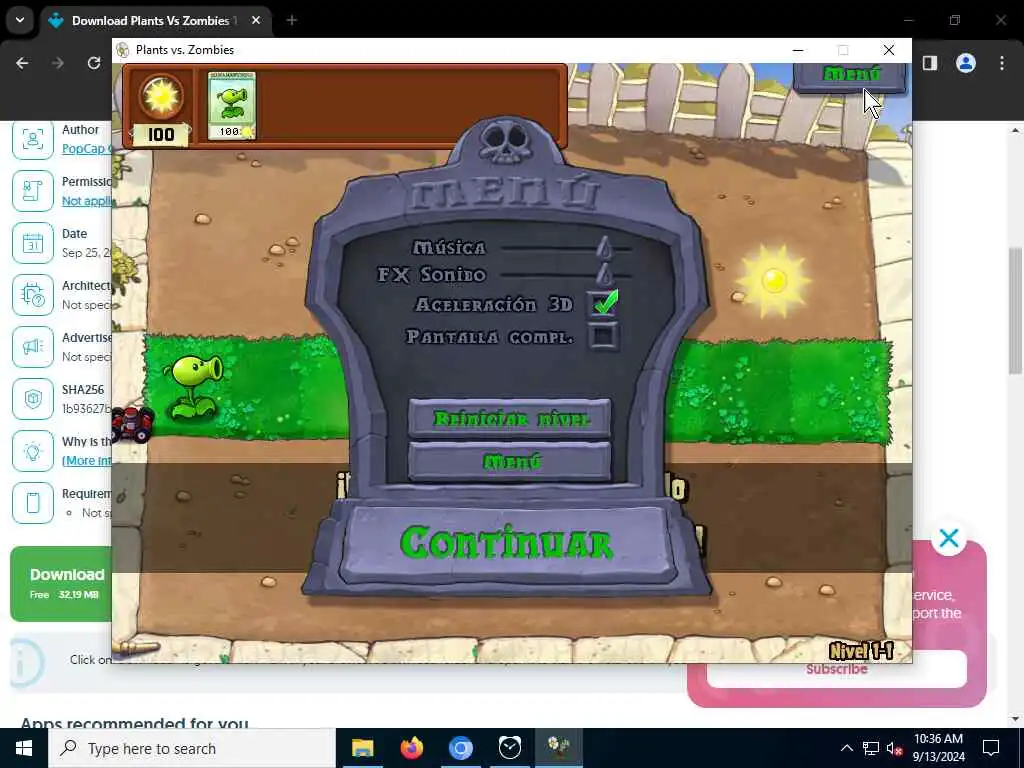Viewport: 1024px width, 768px height.
Task: Open the More info link
Action: pos(87,460)
